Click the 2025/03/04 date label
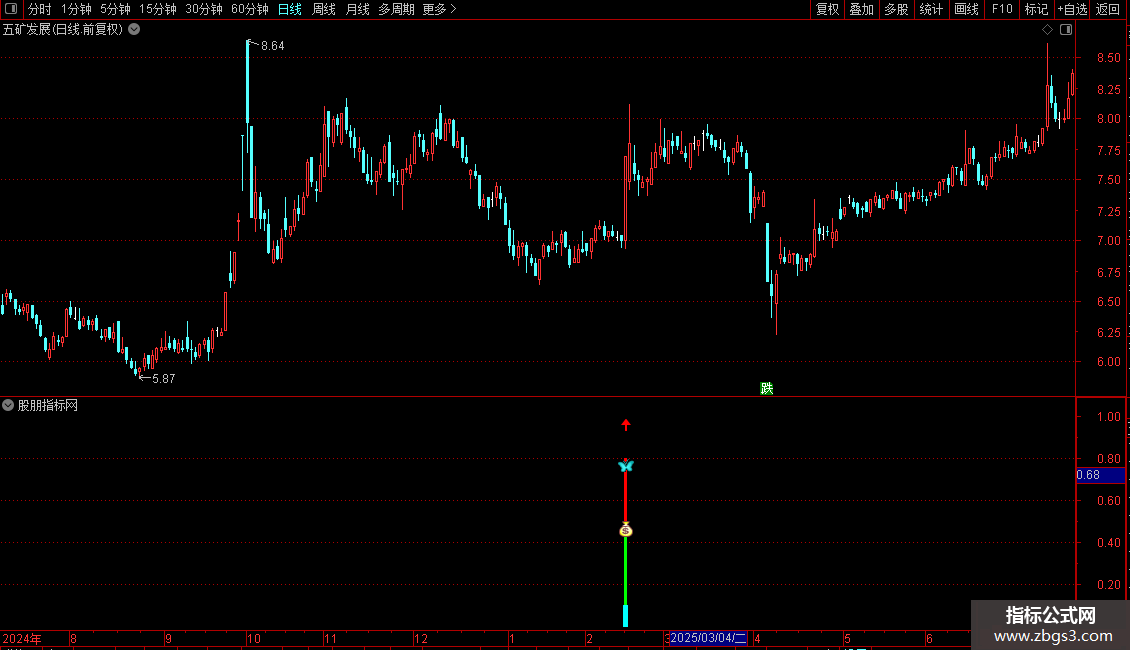 [x=708, y=638]
